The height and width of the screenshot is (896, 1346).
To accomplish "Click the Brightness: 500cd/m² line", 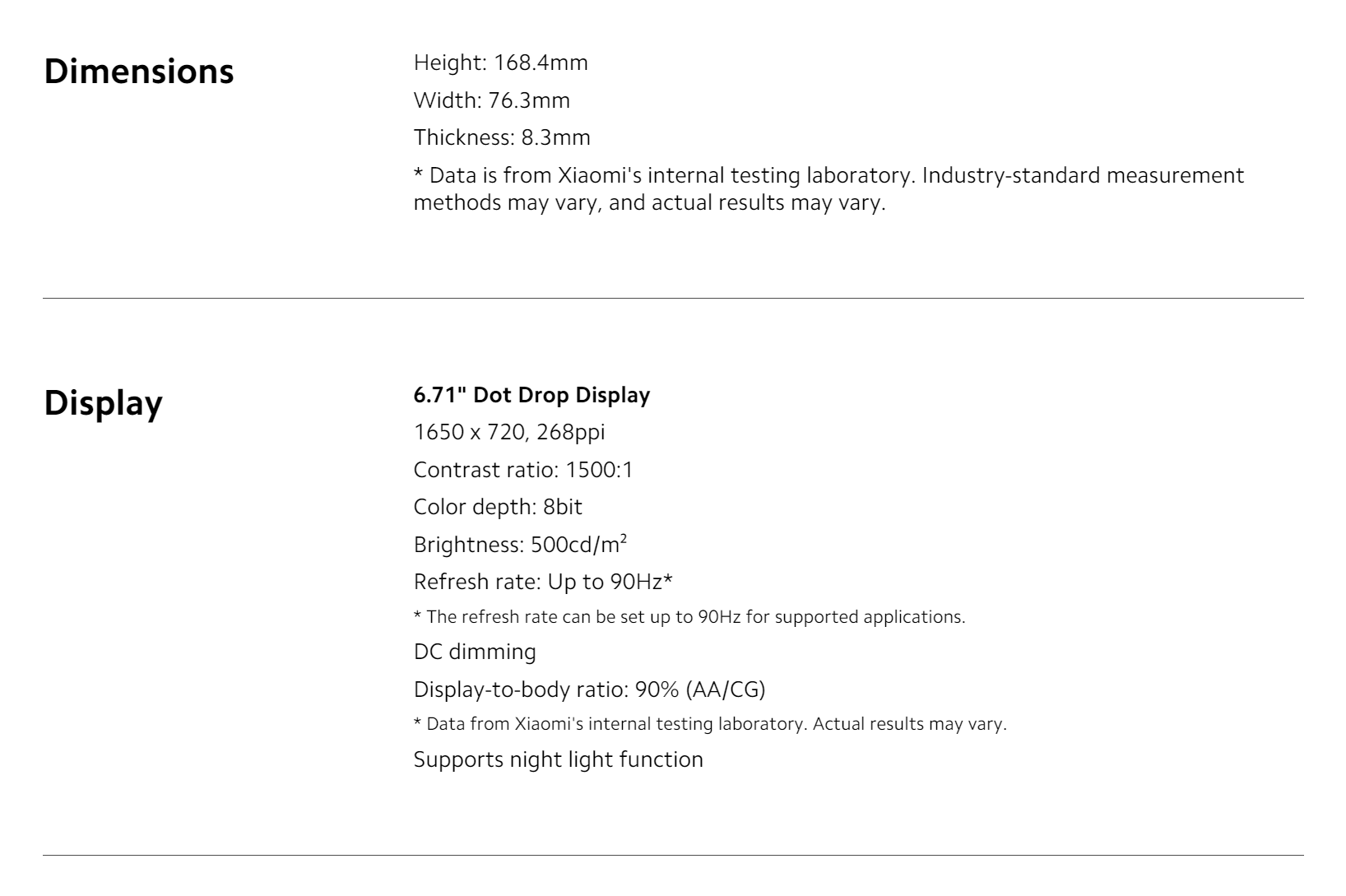I will pos(521,544).
